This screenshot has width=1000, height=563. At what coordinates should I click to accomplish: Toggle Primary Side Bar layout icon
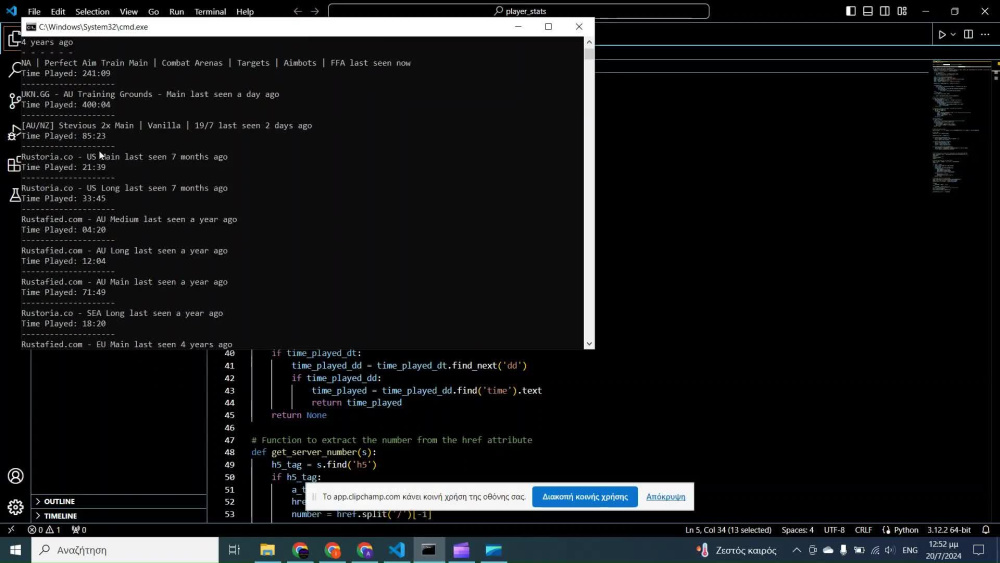(x=851, y=11)
